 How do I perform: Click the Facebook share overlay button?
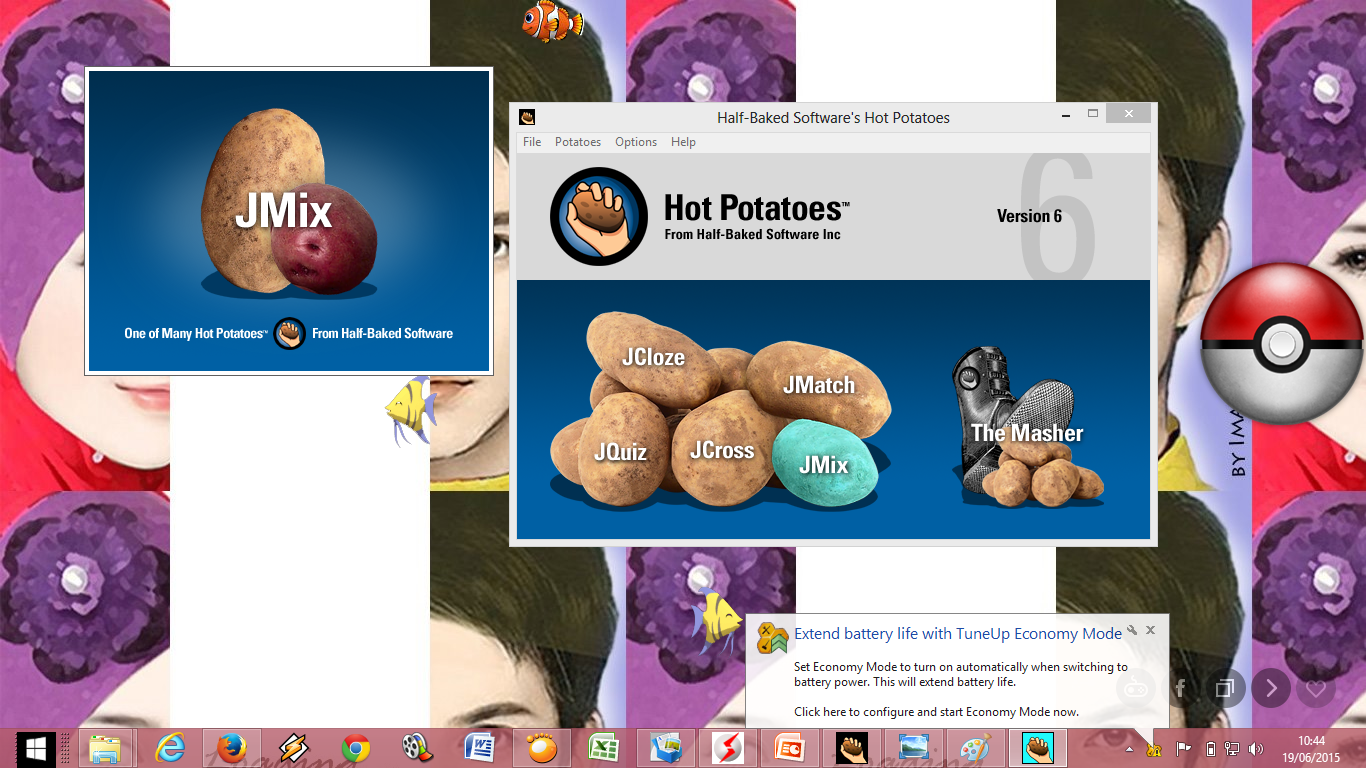(1180, 688)
